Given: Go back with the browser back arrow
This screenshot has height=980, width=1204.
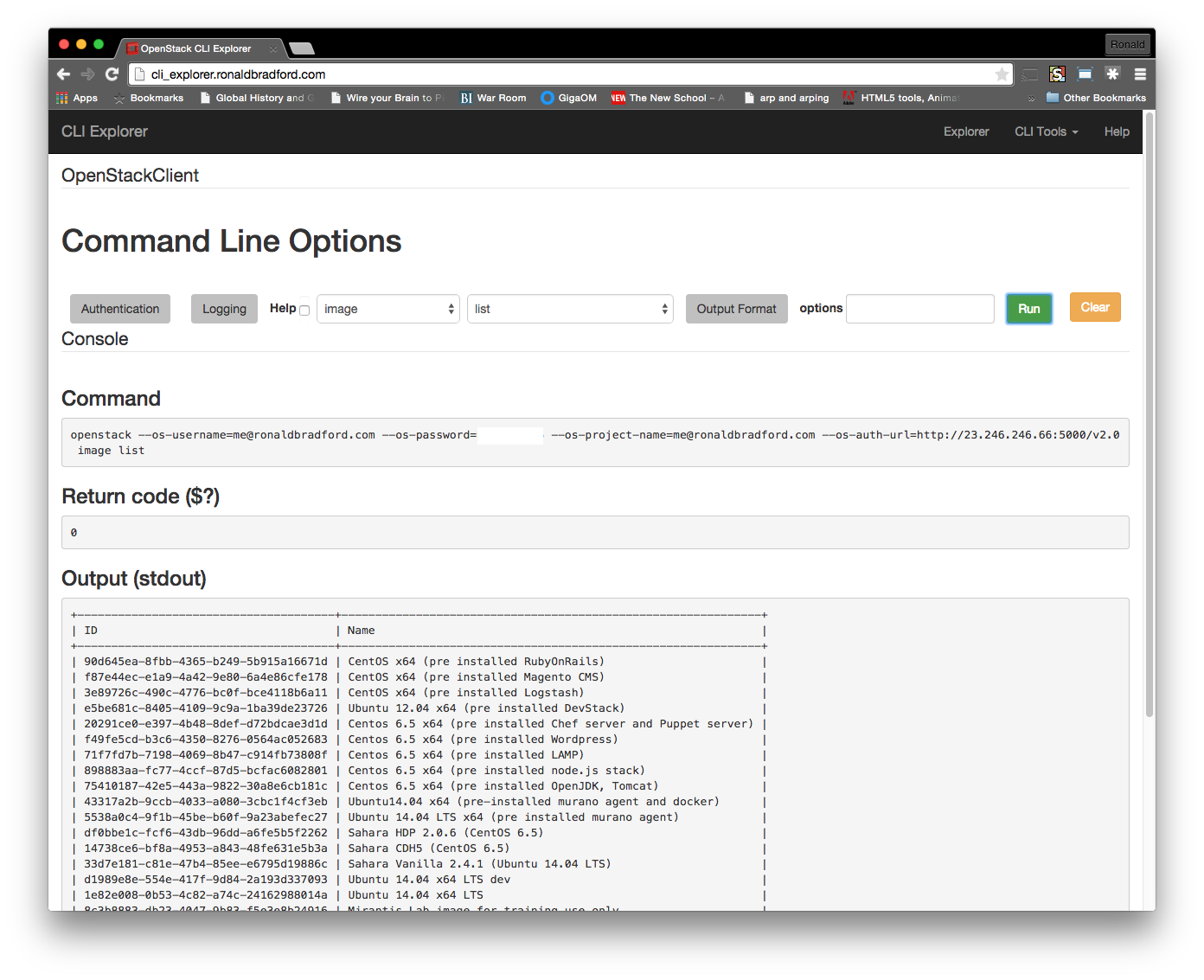Looking at the screenshot, I should [x=63, y=74].
